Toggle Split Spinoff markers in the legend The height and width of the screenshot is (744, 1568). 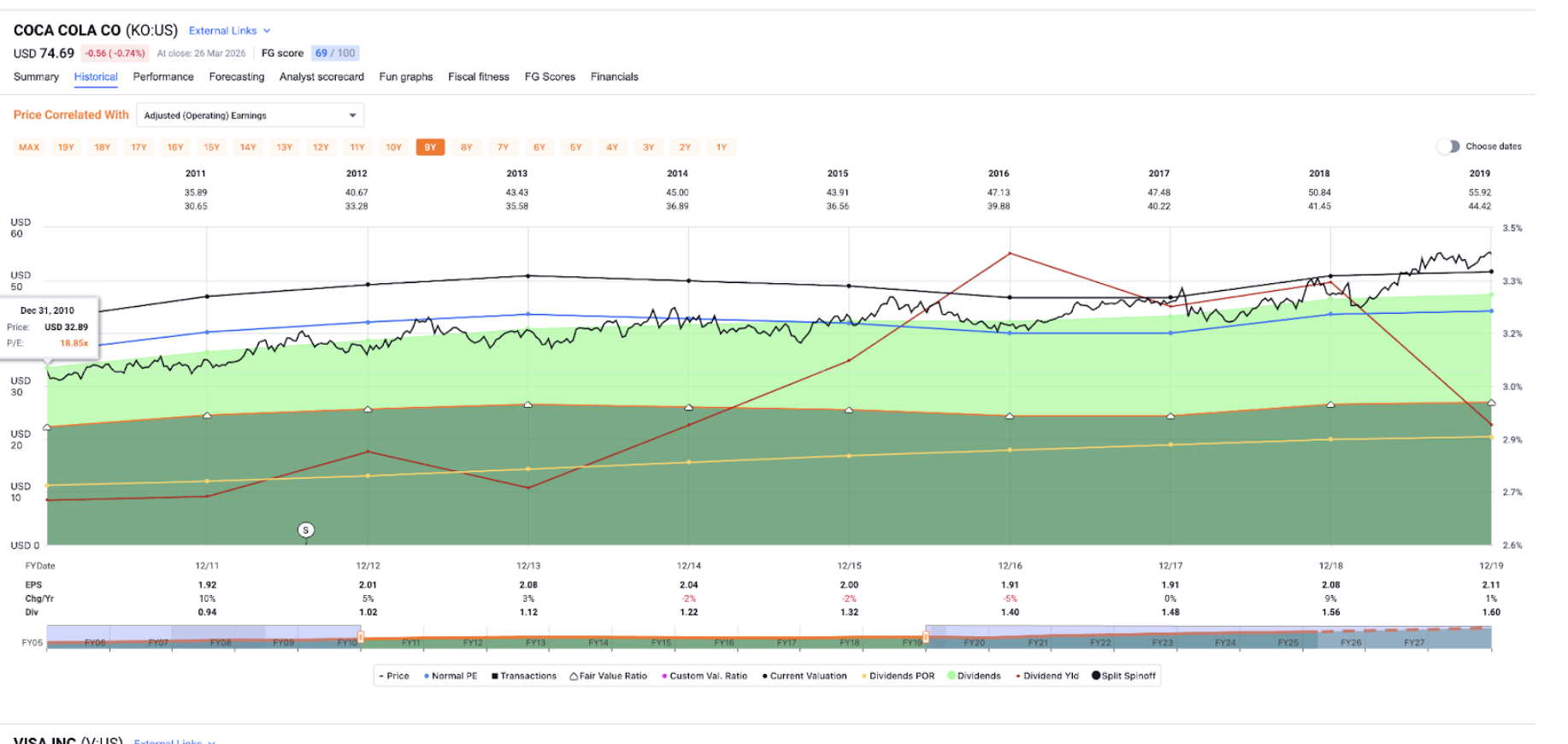[1123, 676]
